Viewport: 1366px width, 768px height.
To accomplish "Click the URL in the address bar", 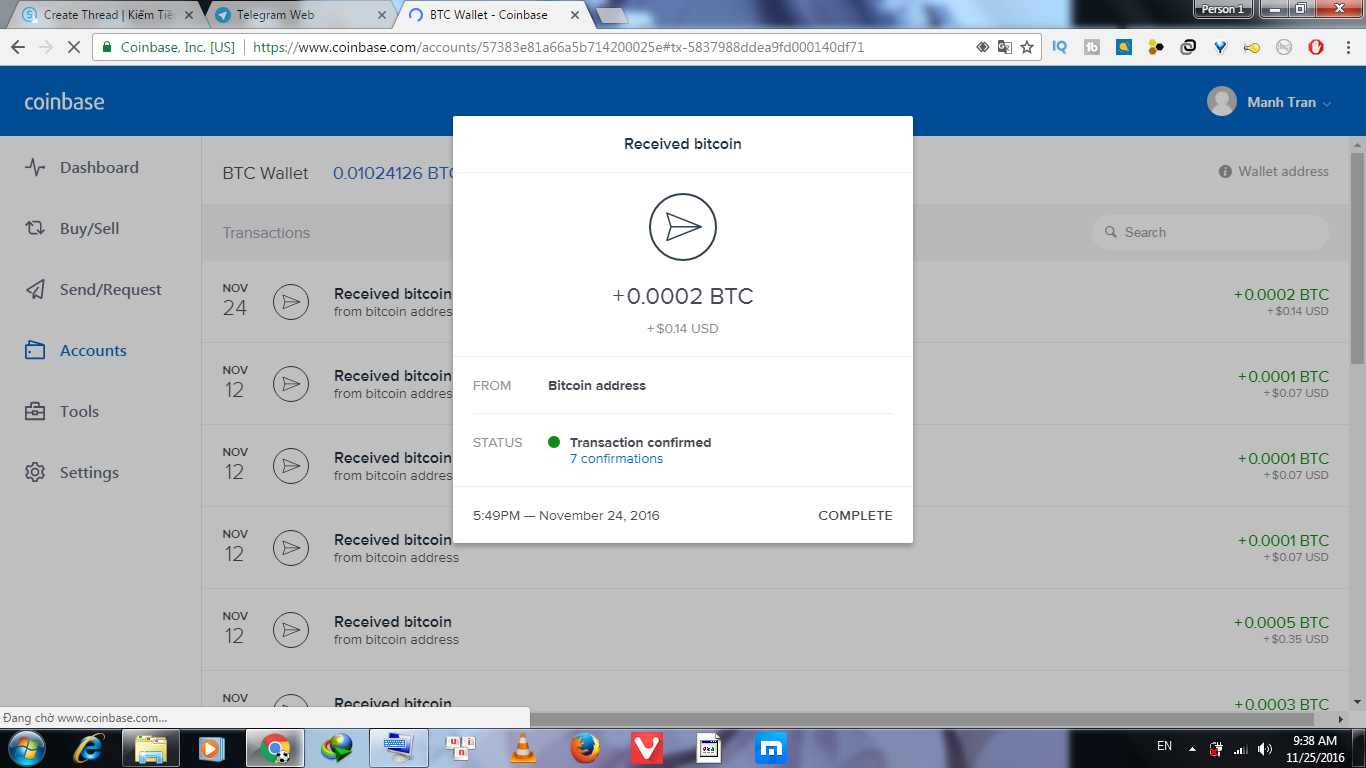I will click(558, 47).
